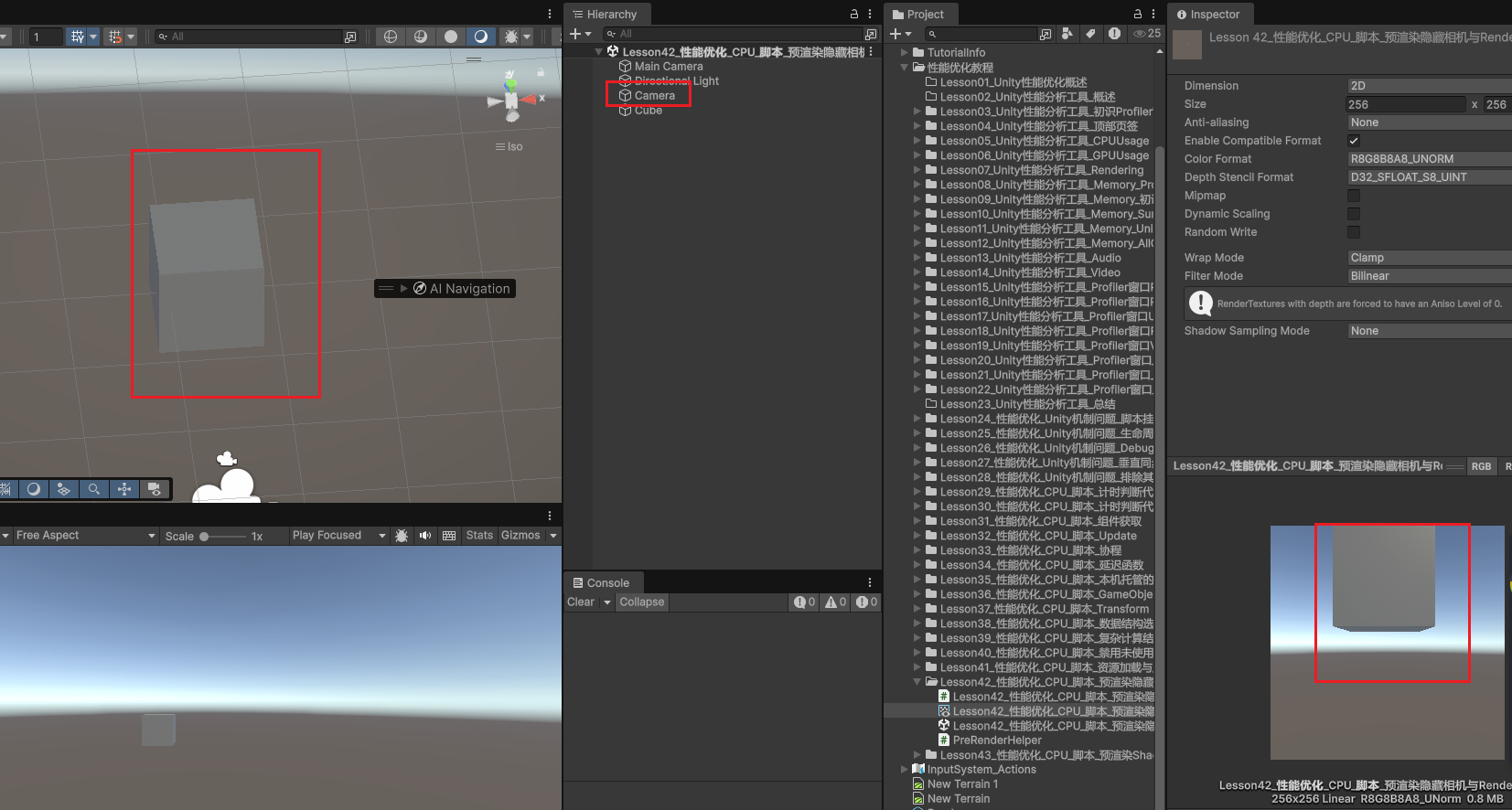
Task: Click the scene camera visibility overlay icon
Action: tap(155, 489)
